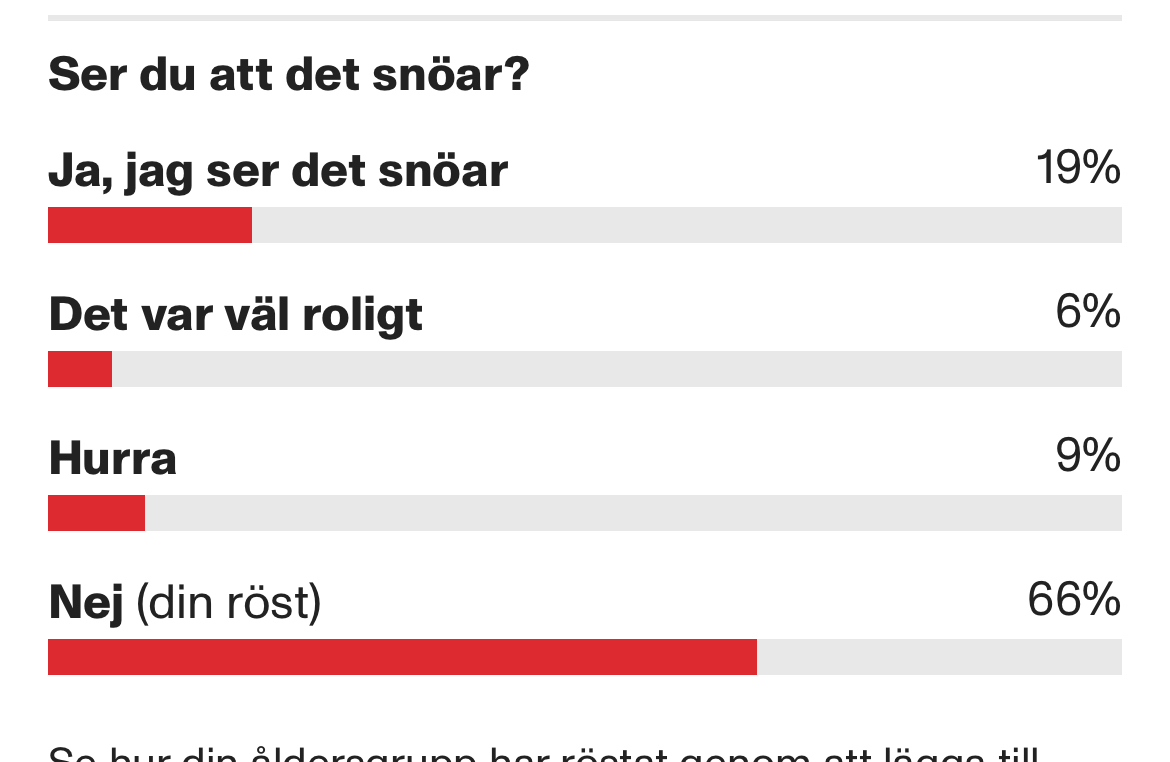Click the gray remainder of the Nej bar

point(939,657)
